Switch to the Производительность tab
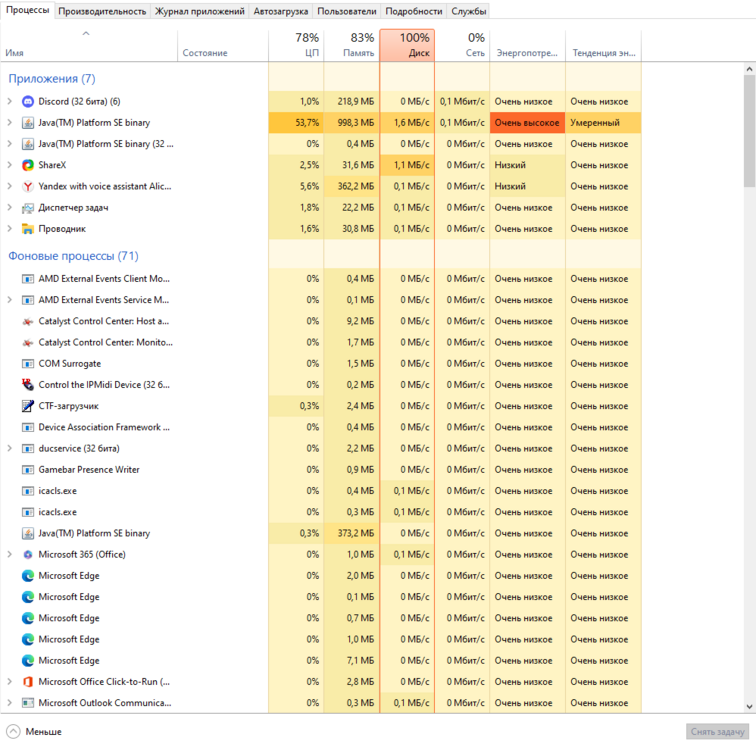756x750 pixels. [102, 11]
